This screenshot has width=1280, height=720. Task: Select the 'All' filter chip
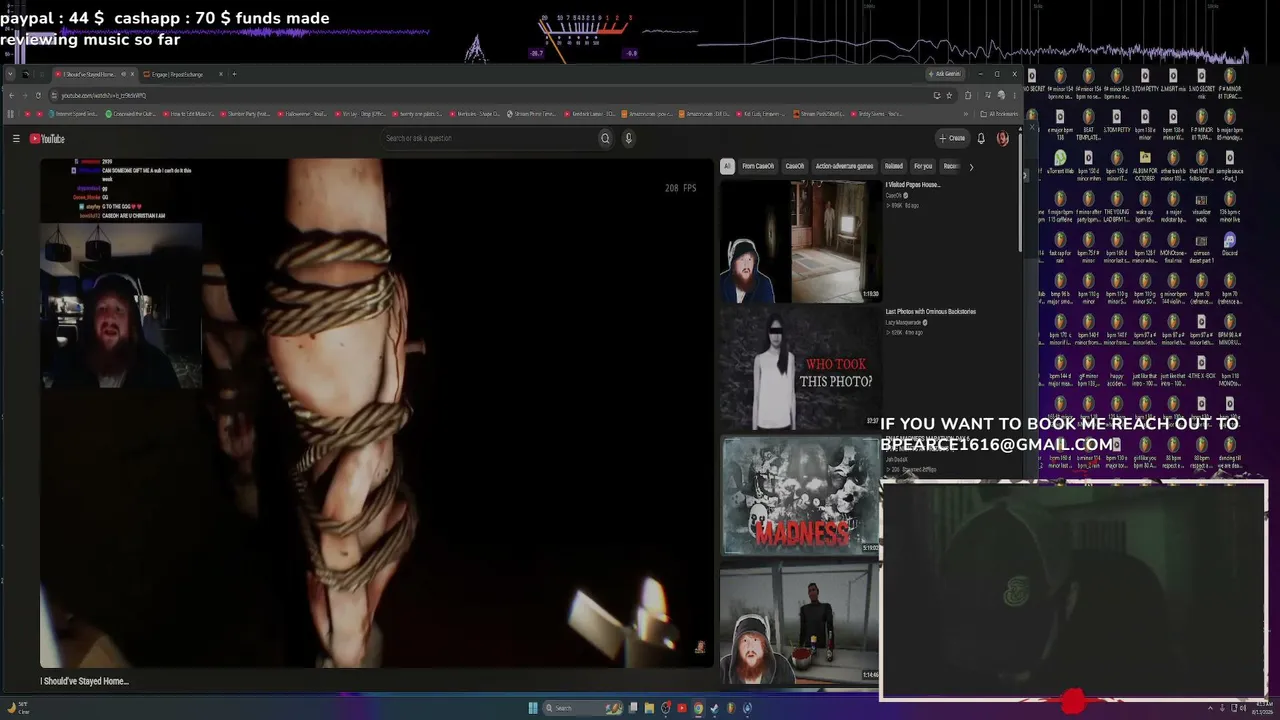[x=727, y=166]
